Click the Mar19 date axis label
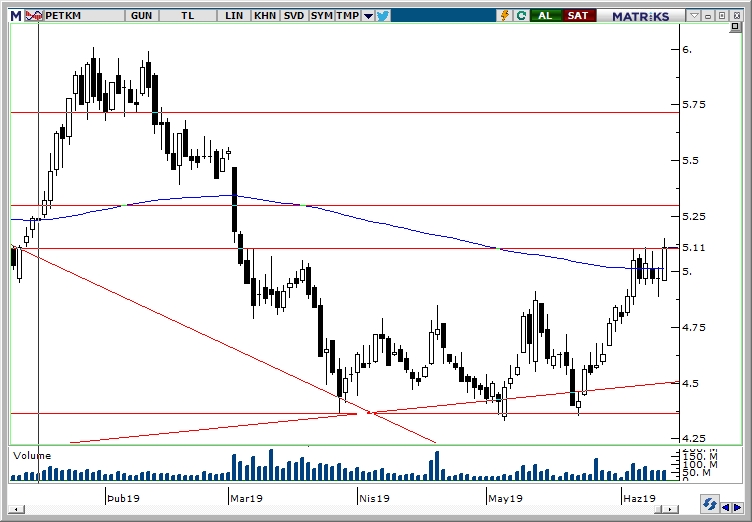This screenshot has height=522, width=752. point(247,498)
